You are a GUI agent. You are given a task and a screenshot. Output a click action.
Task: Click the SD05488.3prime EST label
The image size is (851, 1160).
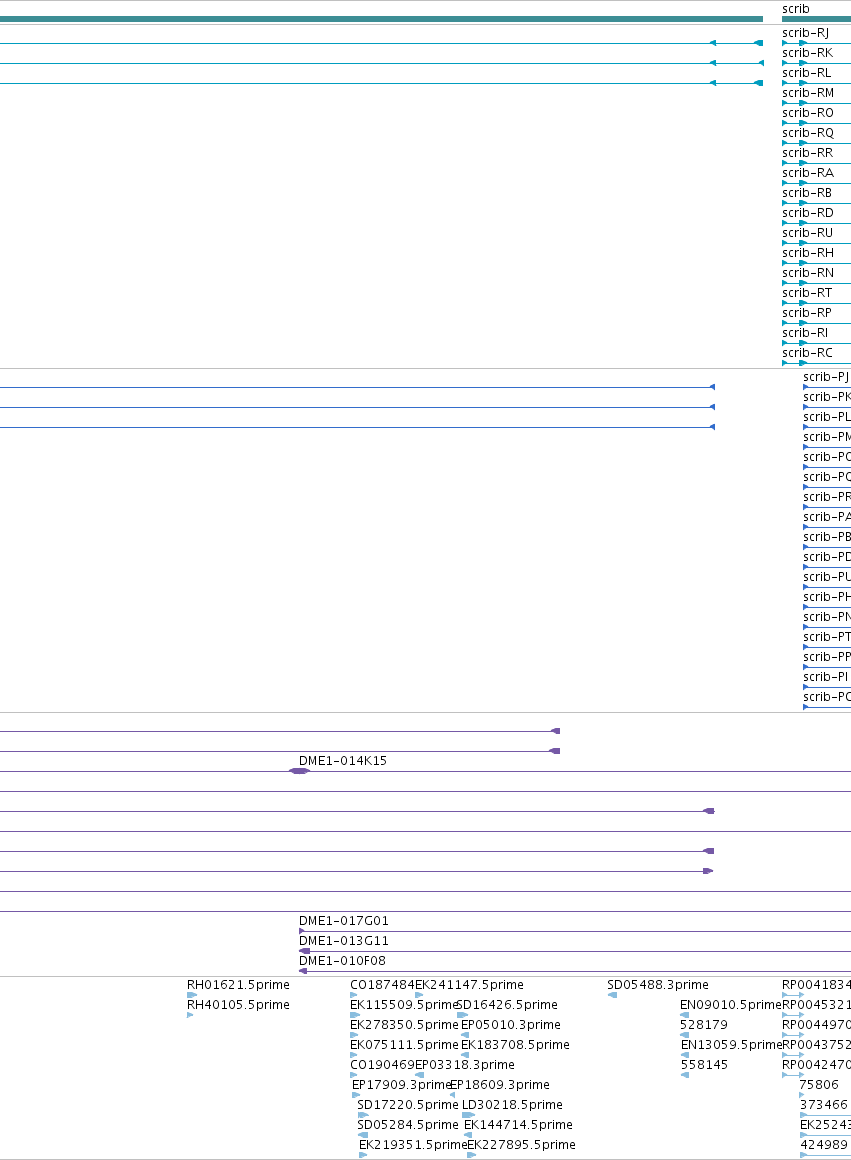click(658, 985)
